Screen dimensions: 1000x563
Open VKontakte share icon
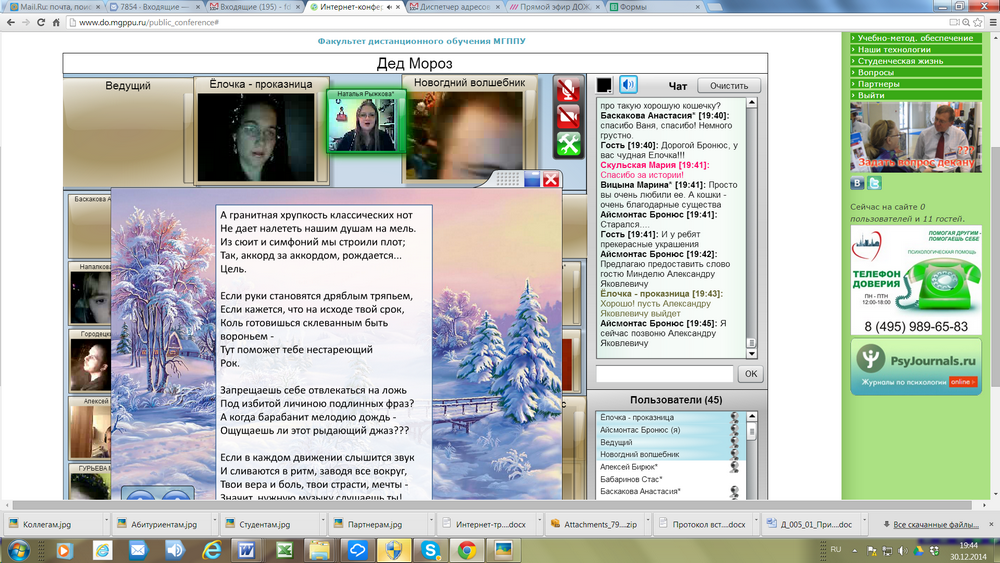[857, 183]
